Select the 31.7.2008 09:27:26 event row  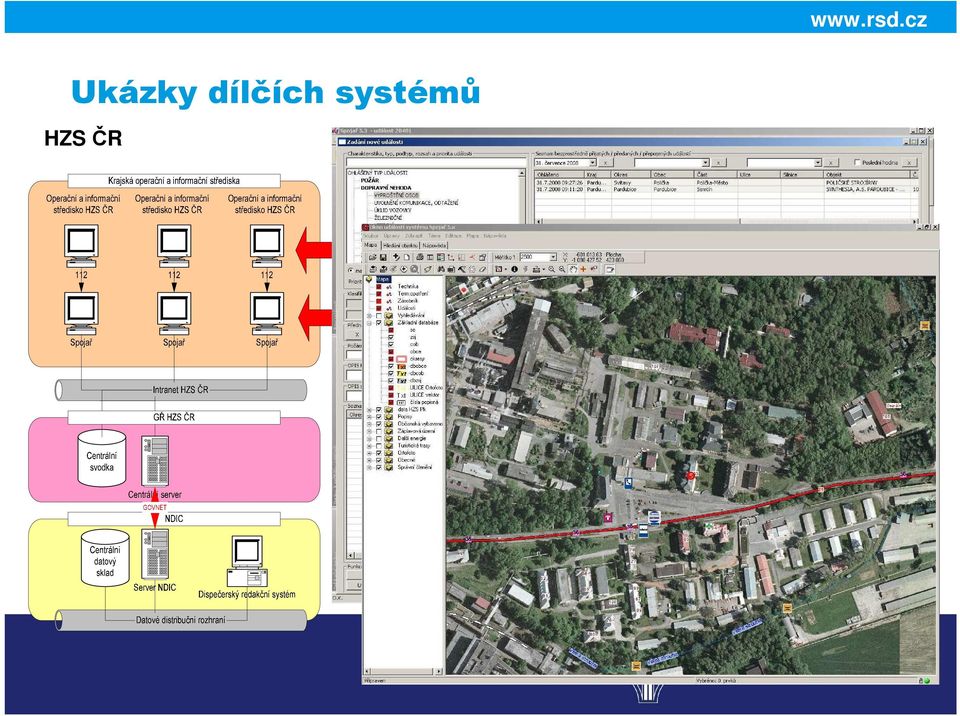[x=726, y=183]
